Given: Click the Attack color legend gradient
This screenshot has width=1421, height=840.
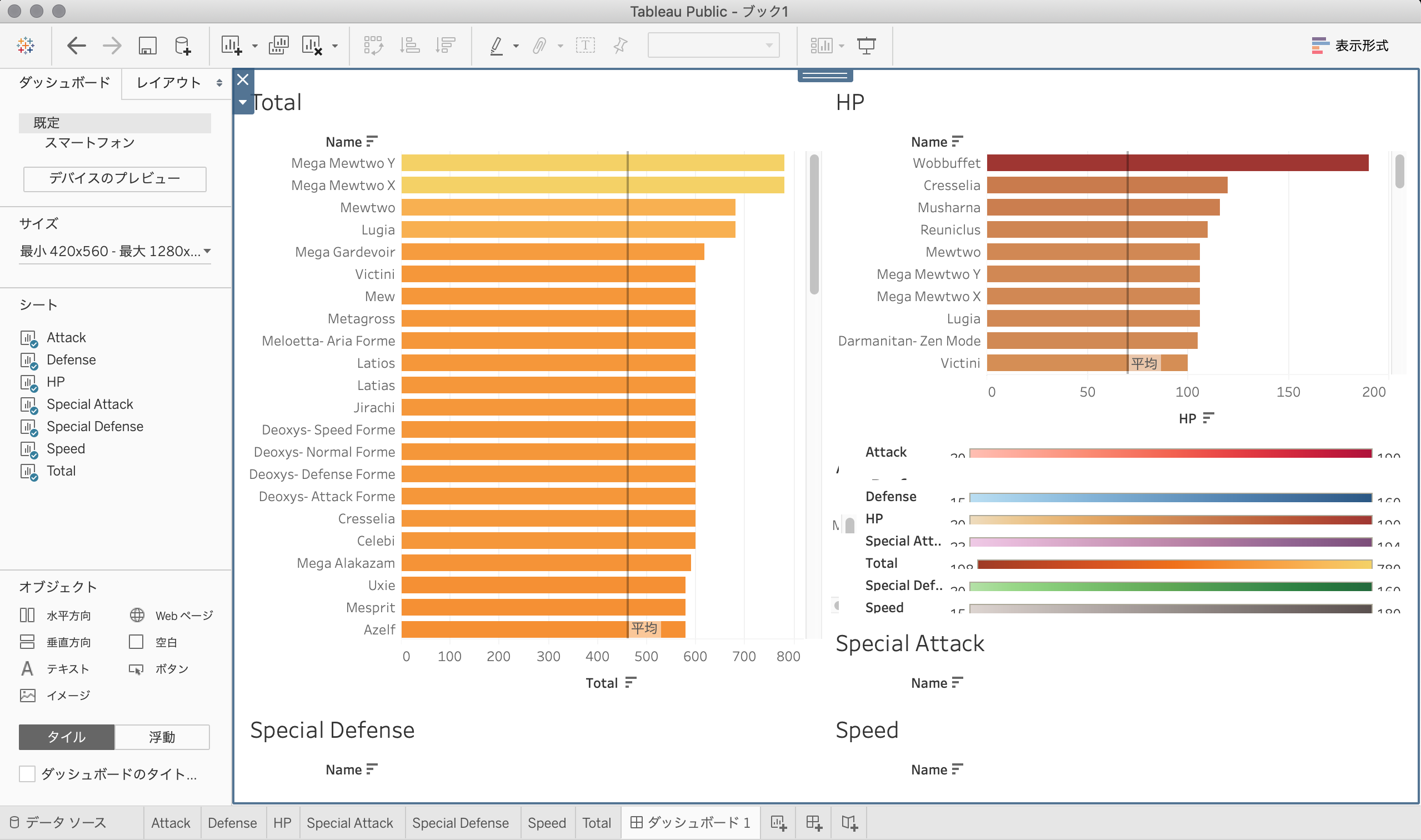Looking at the screenshot, I should click(x=1170, y=453).
